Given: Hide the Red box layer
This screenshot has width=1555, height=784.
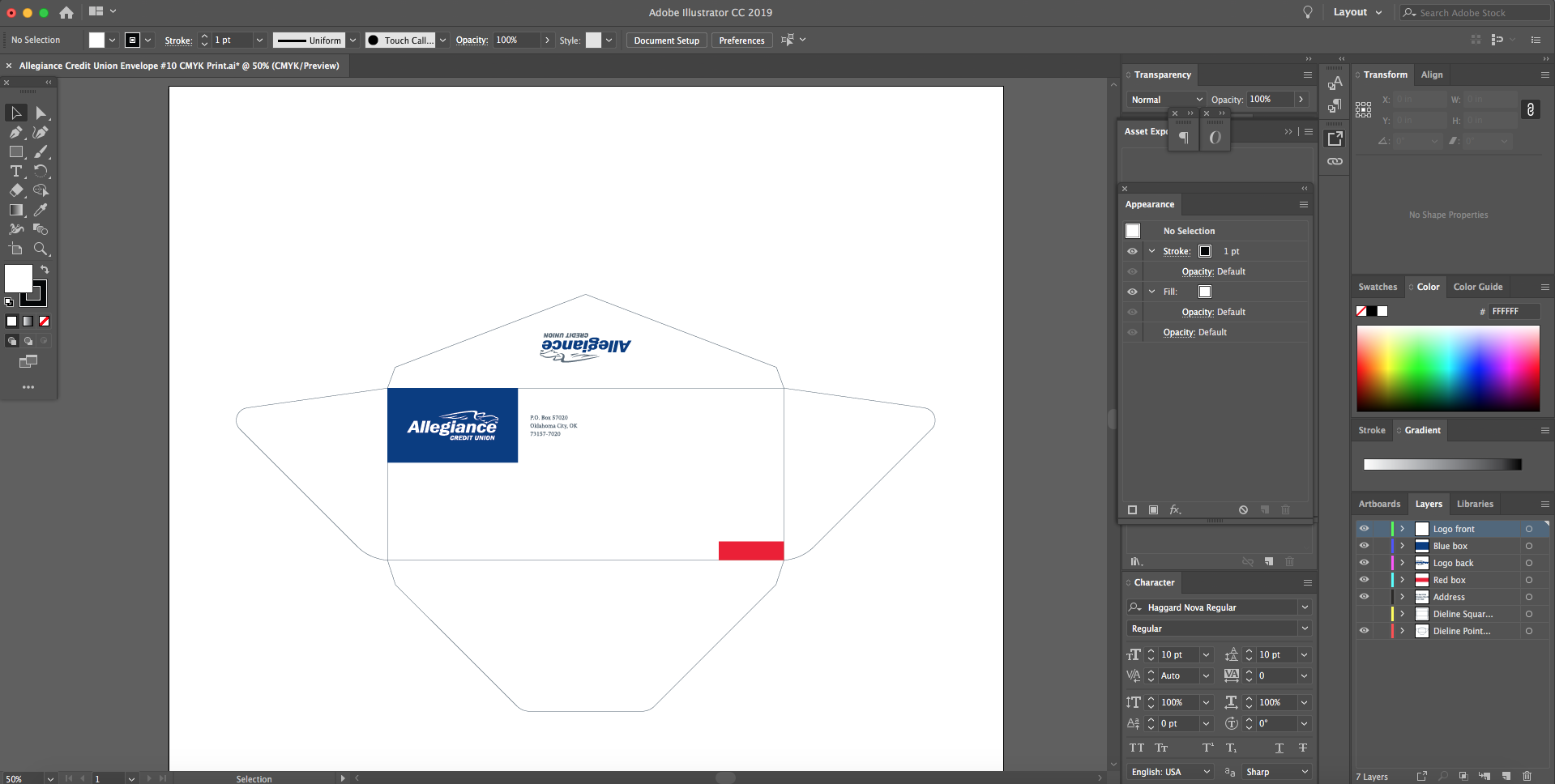Looking at the screenshot, I should point(1364,579).
